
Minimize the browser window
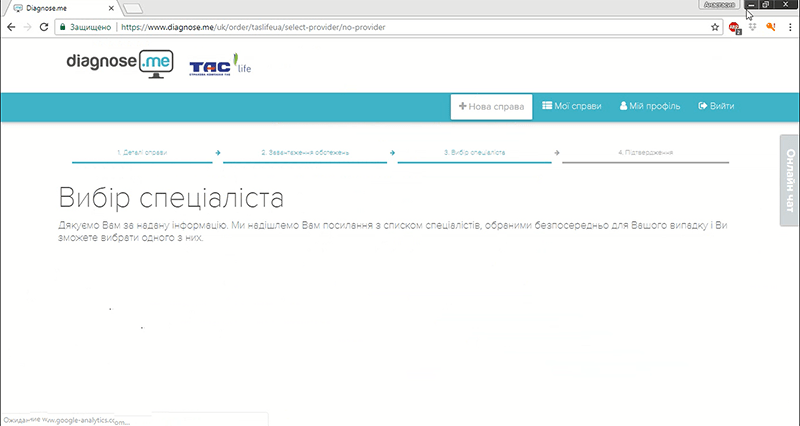[x=751, y=5]
